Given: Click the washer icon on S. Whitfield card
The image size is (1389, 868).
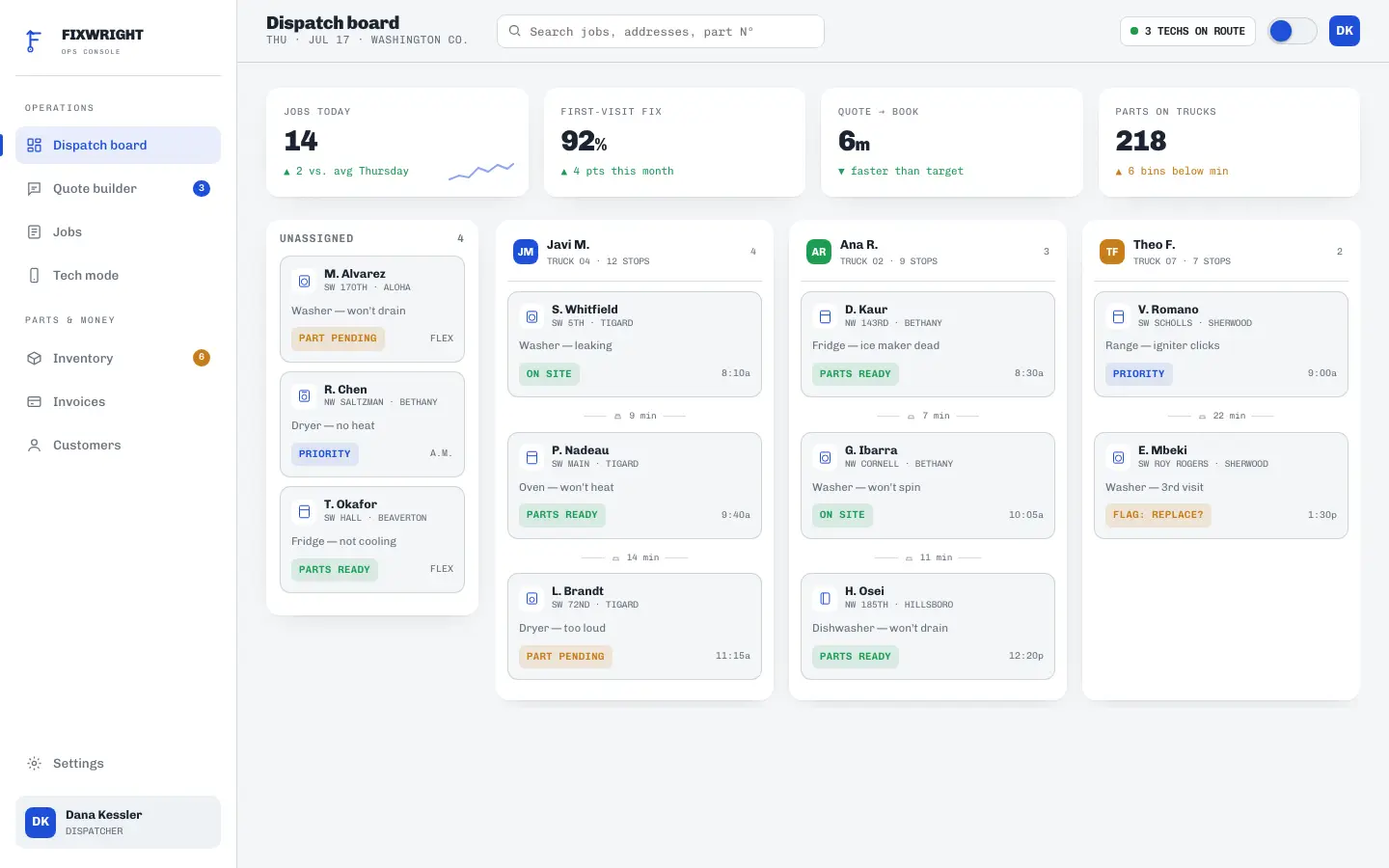Looking at the screenshot, I should 531,316.
